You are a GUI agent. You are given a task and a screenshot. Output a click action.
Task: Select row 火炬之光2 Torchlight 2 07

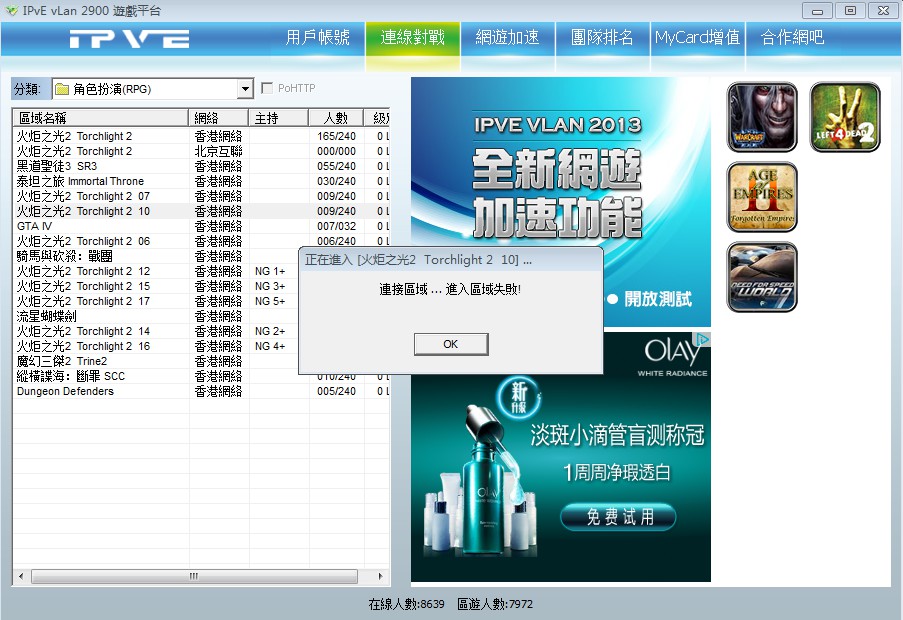(201, 196)
